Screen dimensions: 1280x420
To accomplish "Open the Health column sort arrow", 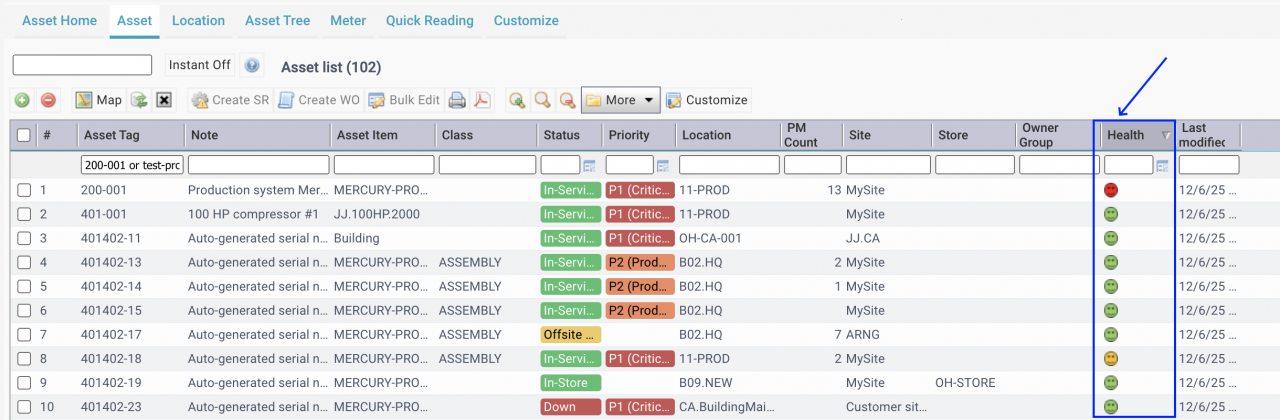I will (x=1165, y=135).
